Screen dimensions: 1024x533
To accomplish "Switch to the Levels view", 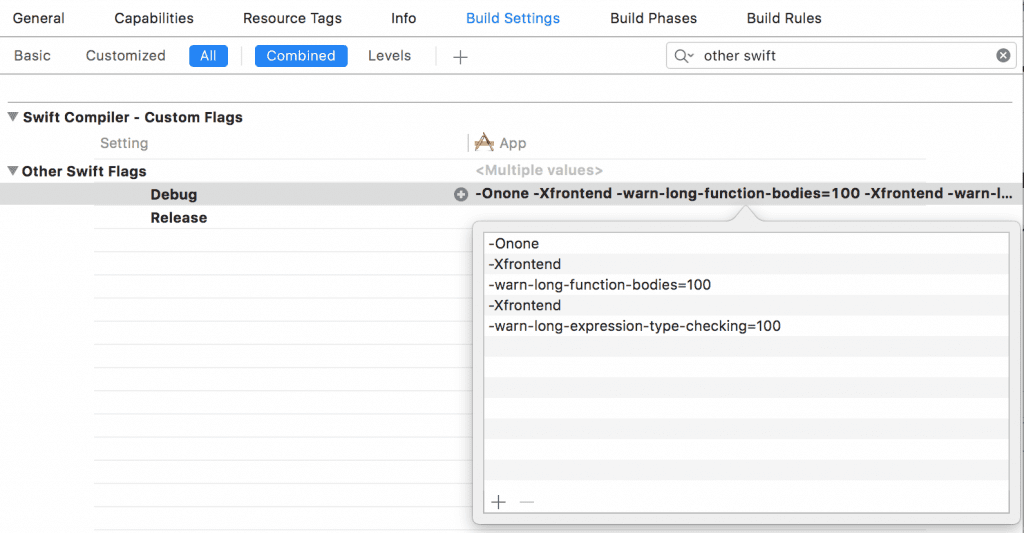I will click(389, 56).
